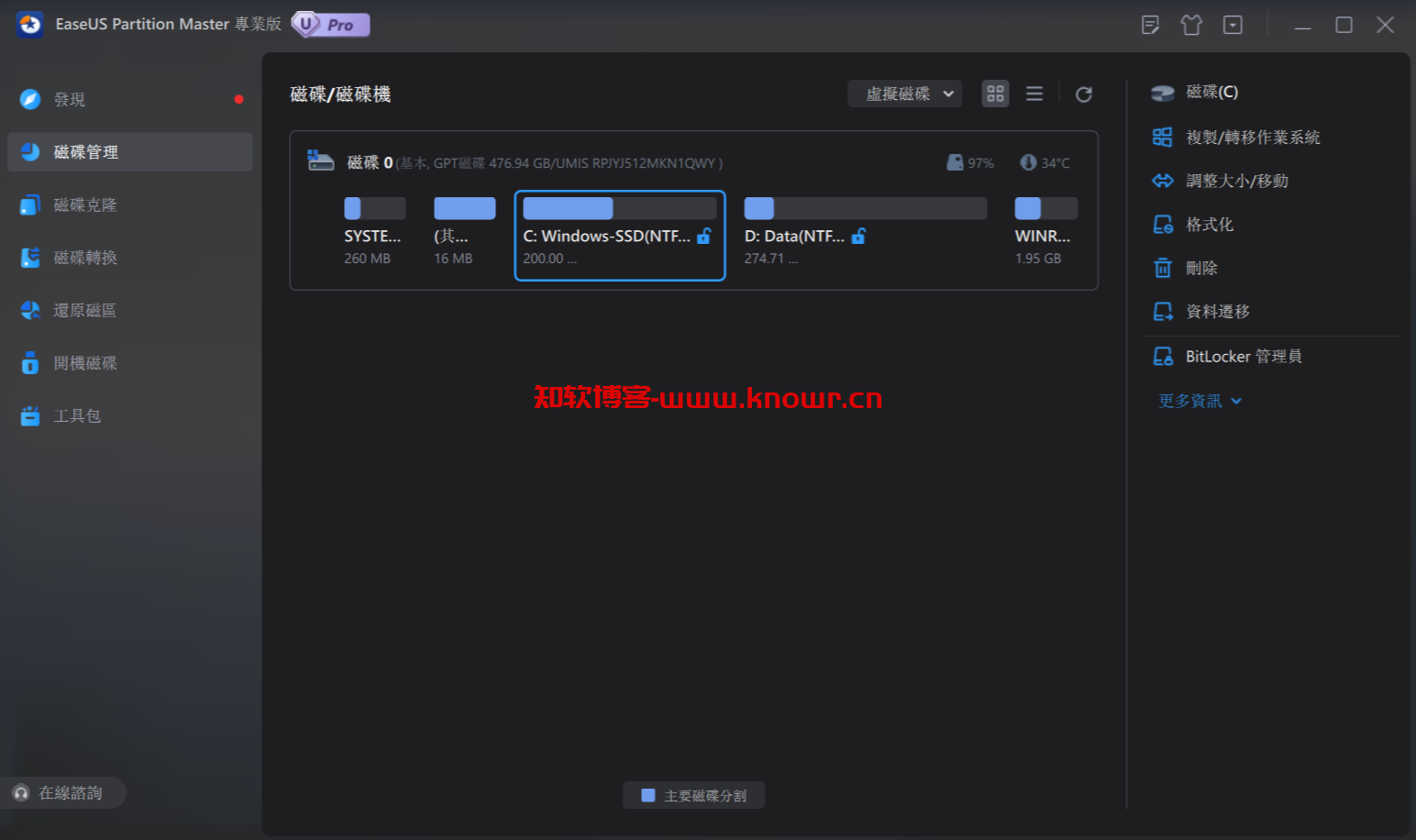1416x840 pixels.
Task: Refresh the disk list
Action: [1084, 94]
